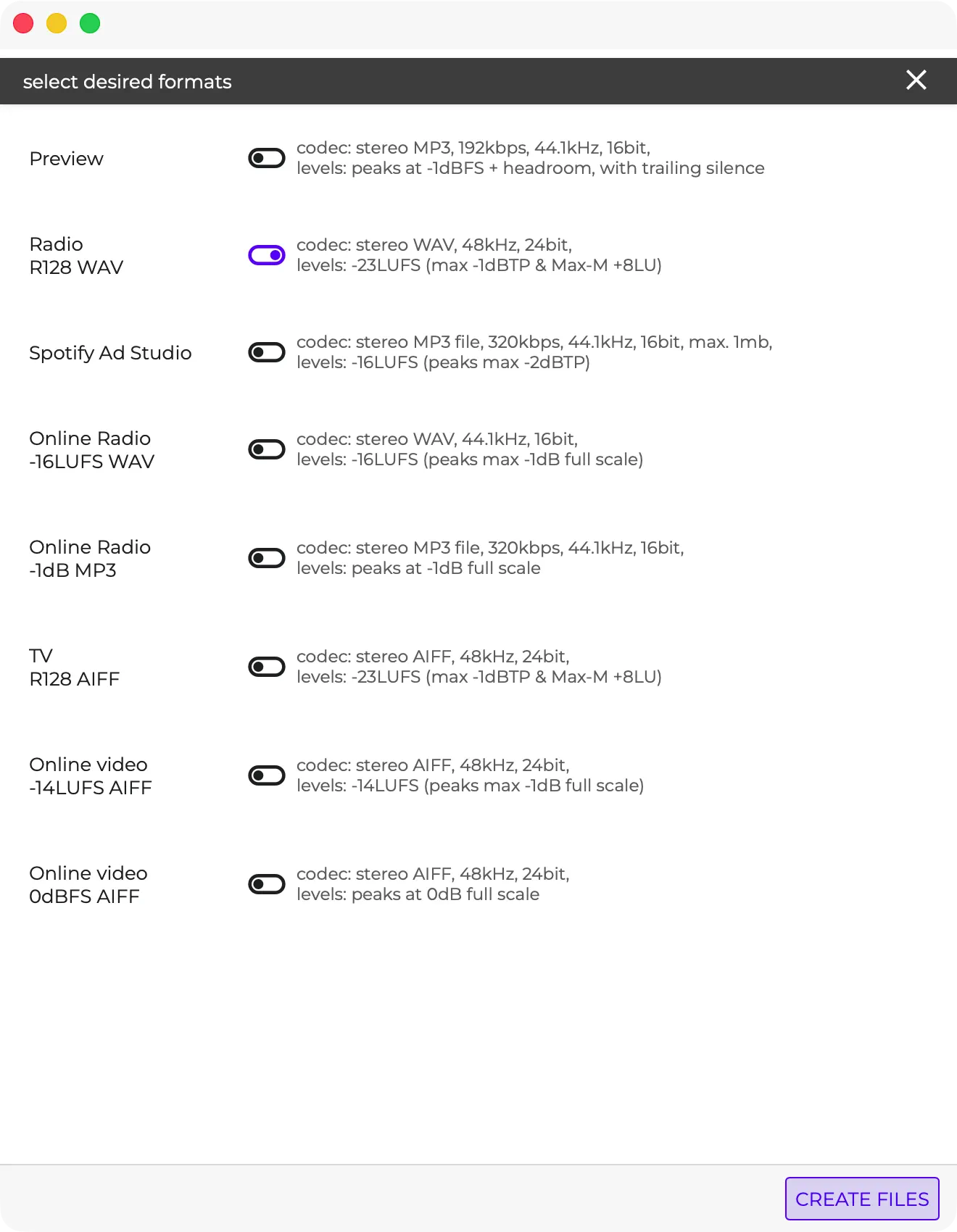The width and height of the screenshot is (957, 1232).
Task: Enable the Online Radio -1dB MP3 toggle
Action: pyautogui.click(x=267, y=558)
